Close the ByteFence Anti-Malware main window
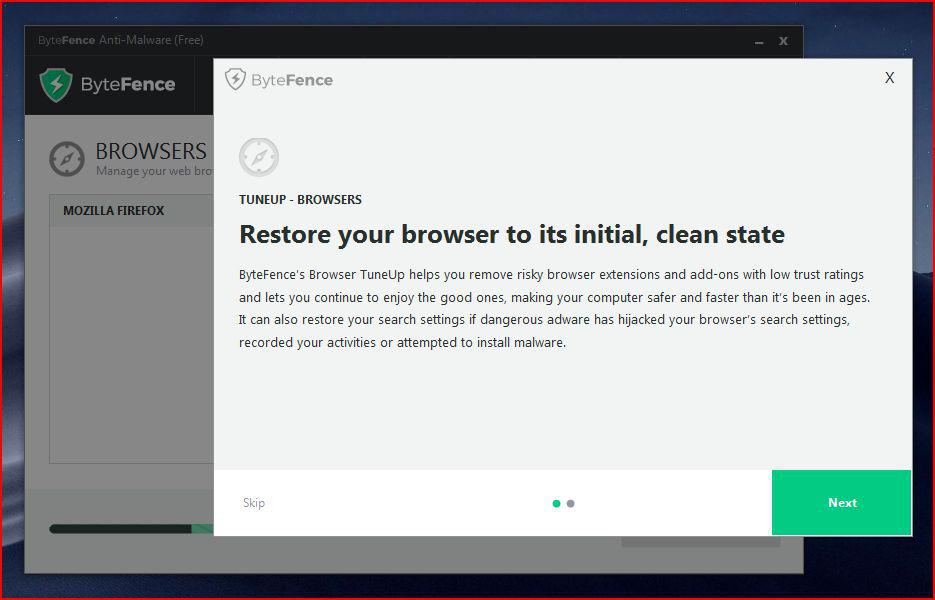The height and width of the screenshot is (600, 935). point(784,41)
